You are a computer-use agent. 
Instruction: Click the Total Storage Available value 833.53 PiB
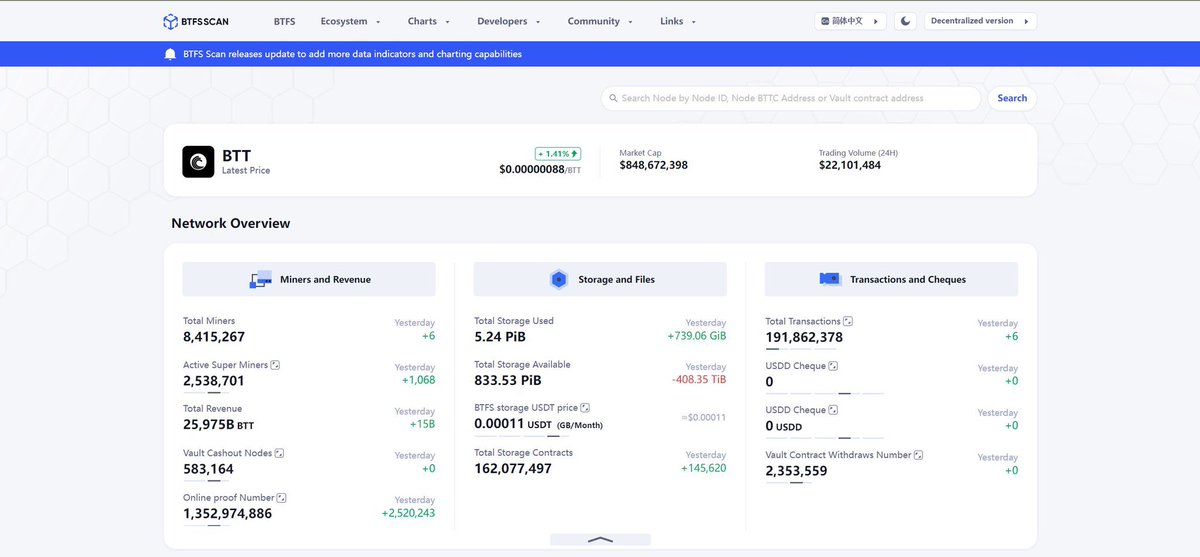[508, 381]
